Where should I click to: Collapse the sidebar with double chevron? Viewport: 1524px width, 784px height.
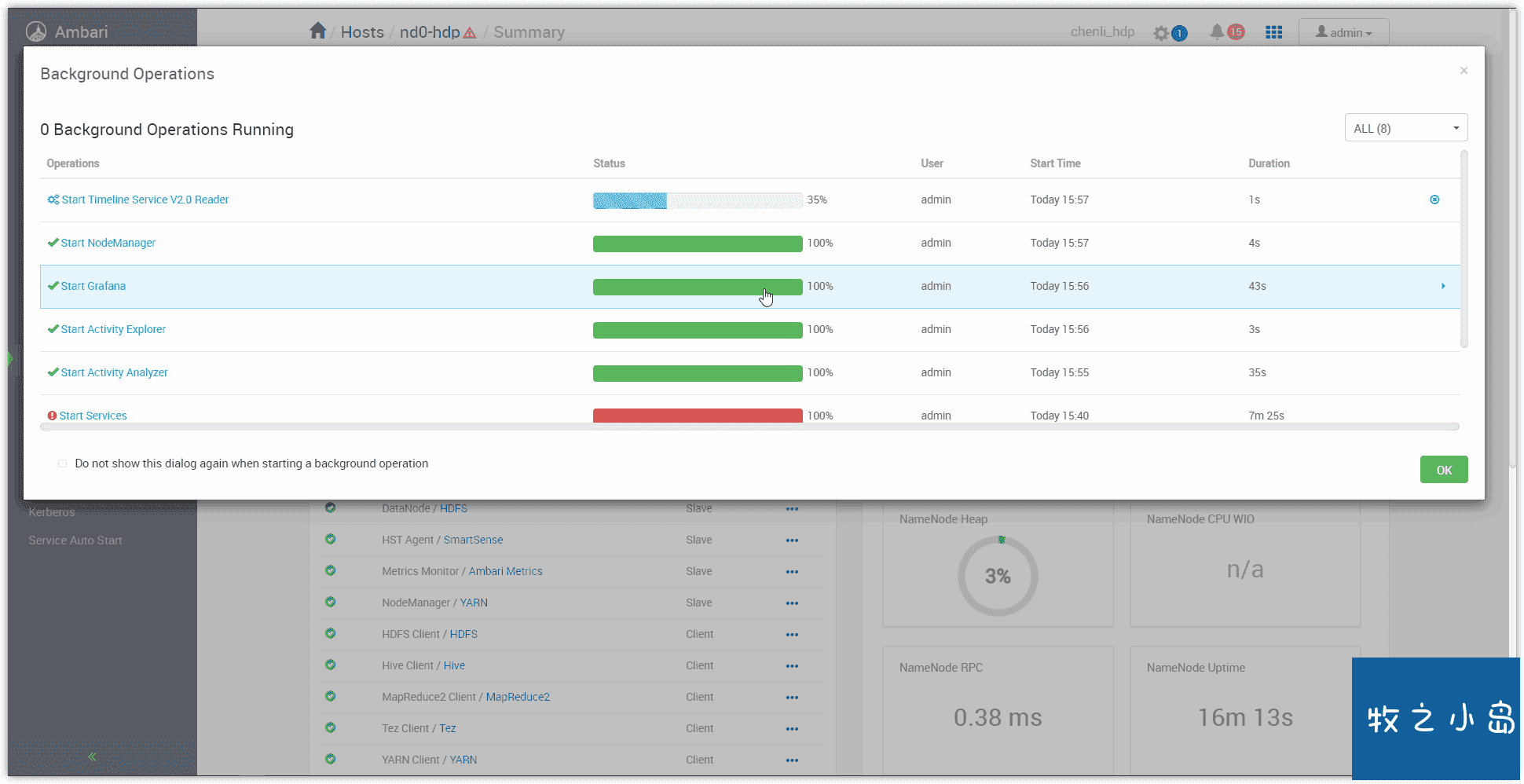click(x=92, y=757)
